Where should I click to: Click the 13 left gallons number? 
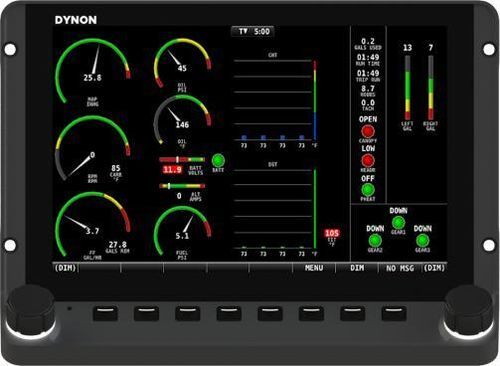(x=407, y=48)
